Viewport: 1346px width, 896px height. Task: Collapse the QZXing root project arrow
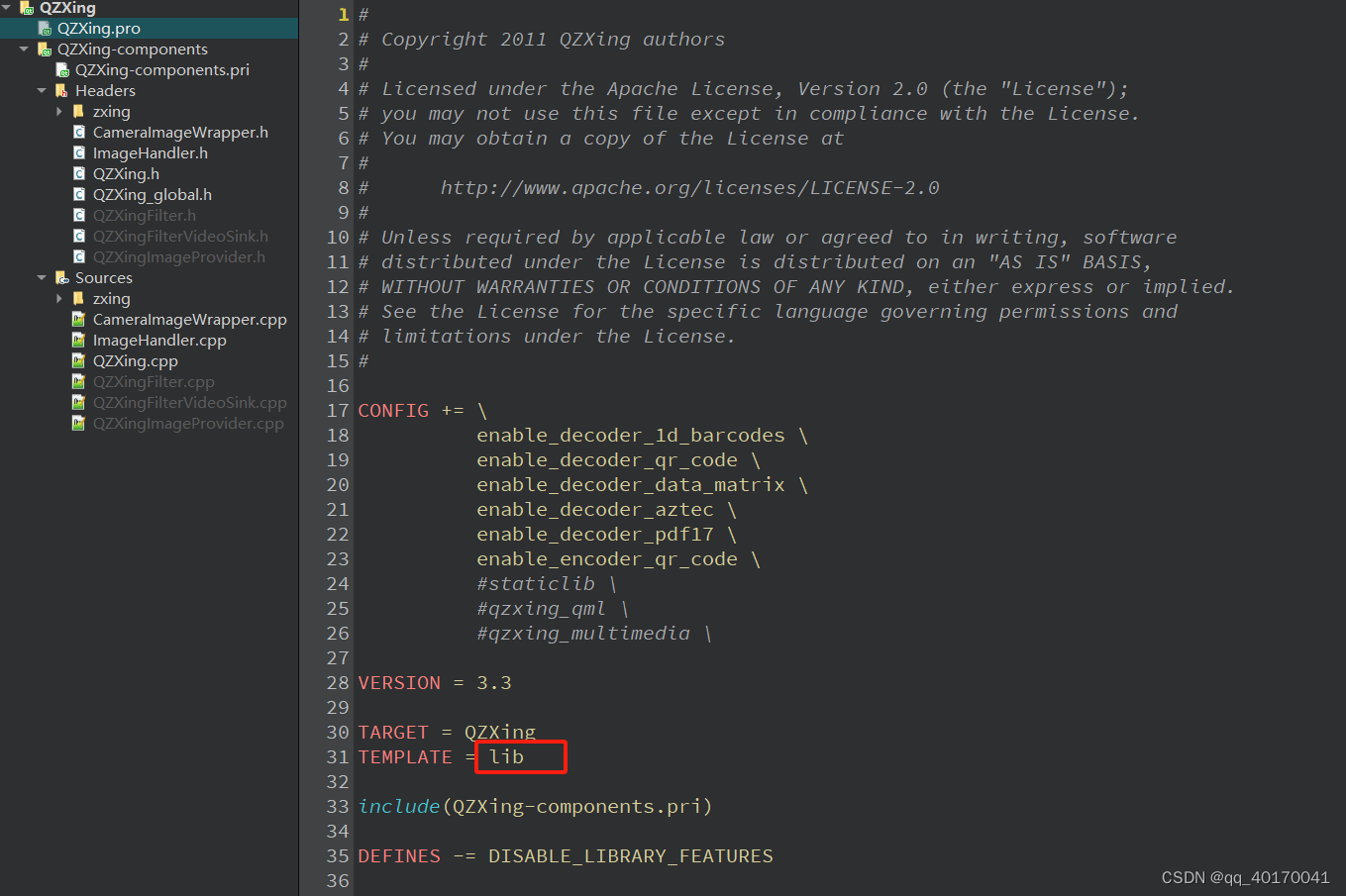tap(6, 8)
